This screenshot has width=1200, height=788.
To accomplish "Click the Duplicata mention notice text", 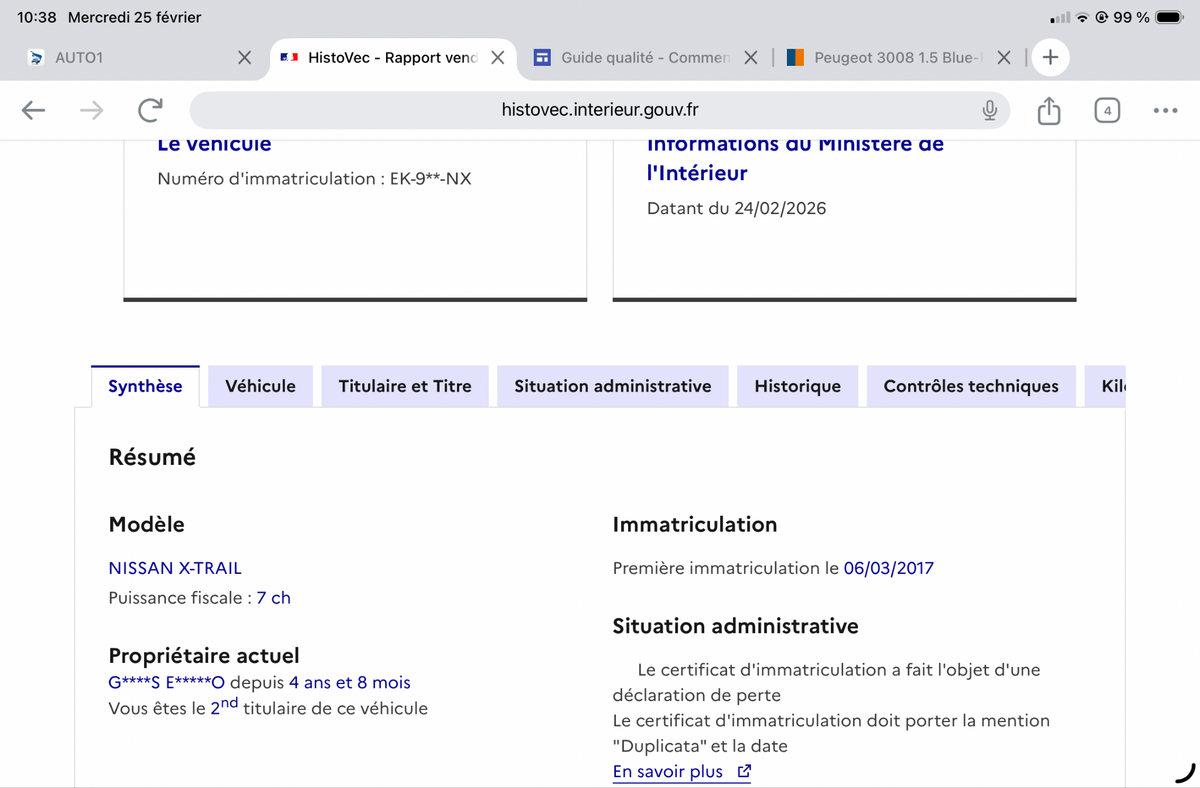I will point(831,733).
